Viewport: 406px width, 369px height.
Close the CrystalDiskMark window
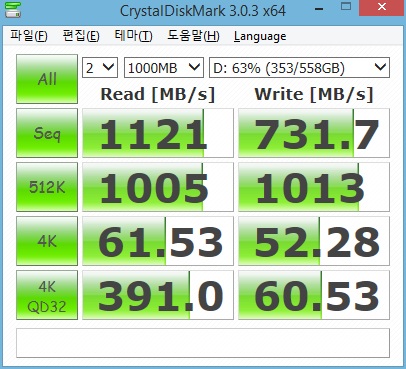click(x=382, y=7)
